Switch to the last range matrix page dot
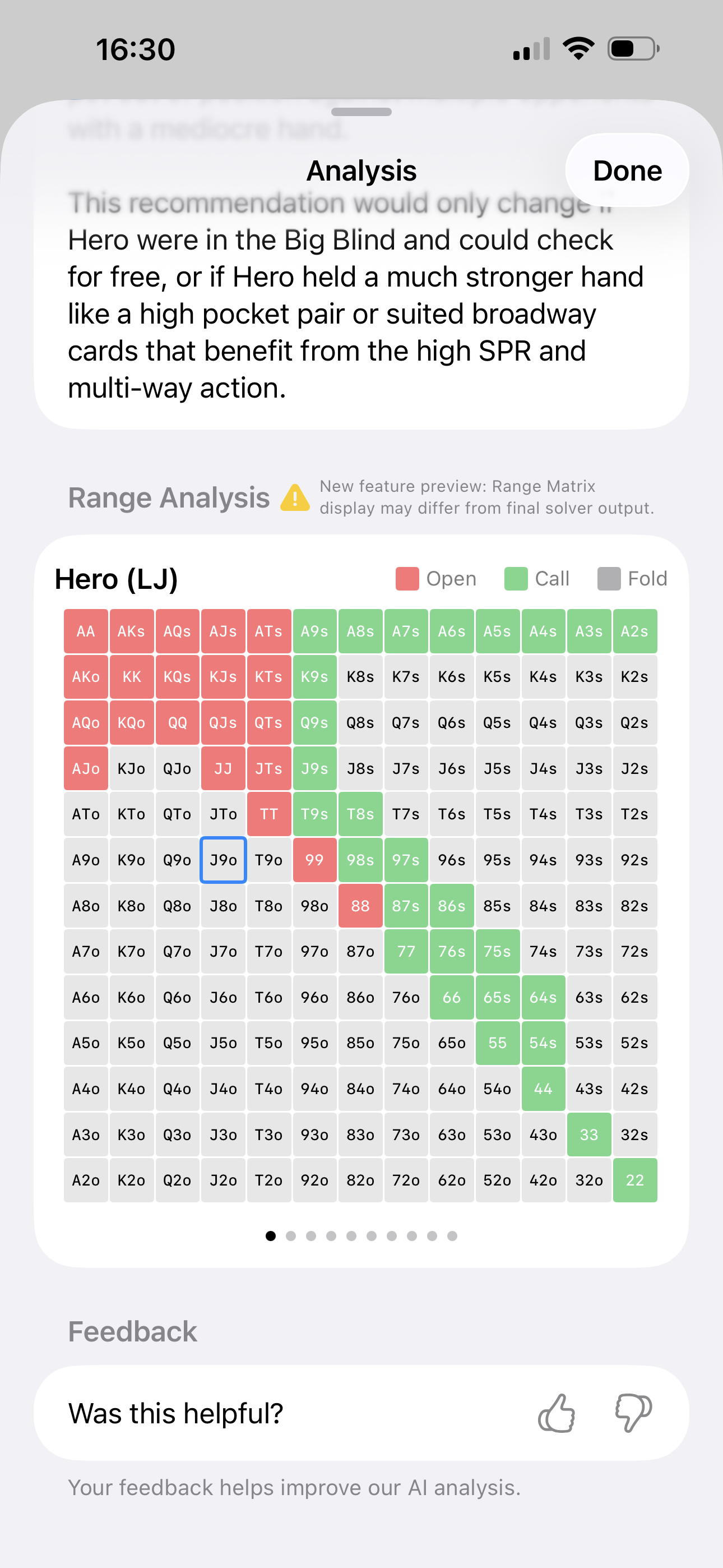The width and height of the screenshot is (723, 1568). pyautogui.click(x=452, y=1235)
